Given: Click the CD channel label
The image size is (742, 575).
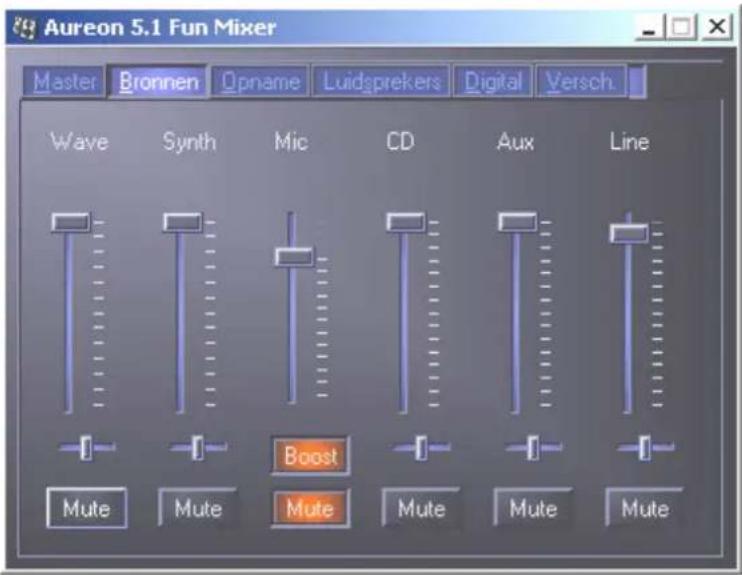Looking at the screenshot, I should click(400, 142).
